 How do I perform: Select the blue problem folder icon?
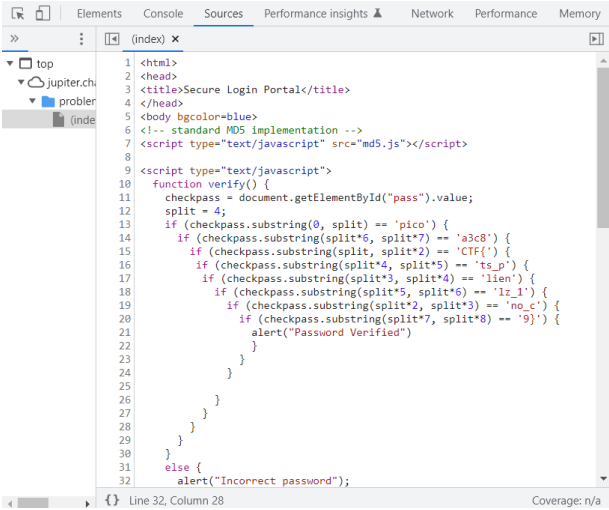point(47,101)
